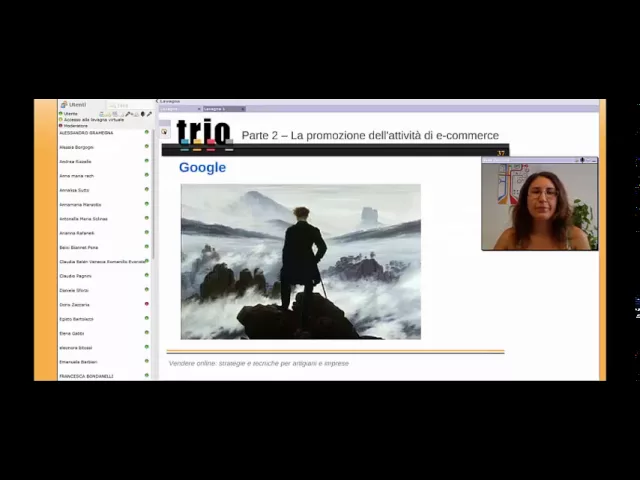Click the wanderer painting on the slide

coord(301,262)
